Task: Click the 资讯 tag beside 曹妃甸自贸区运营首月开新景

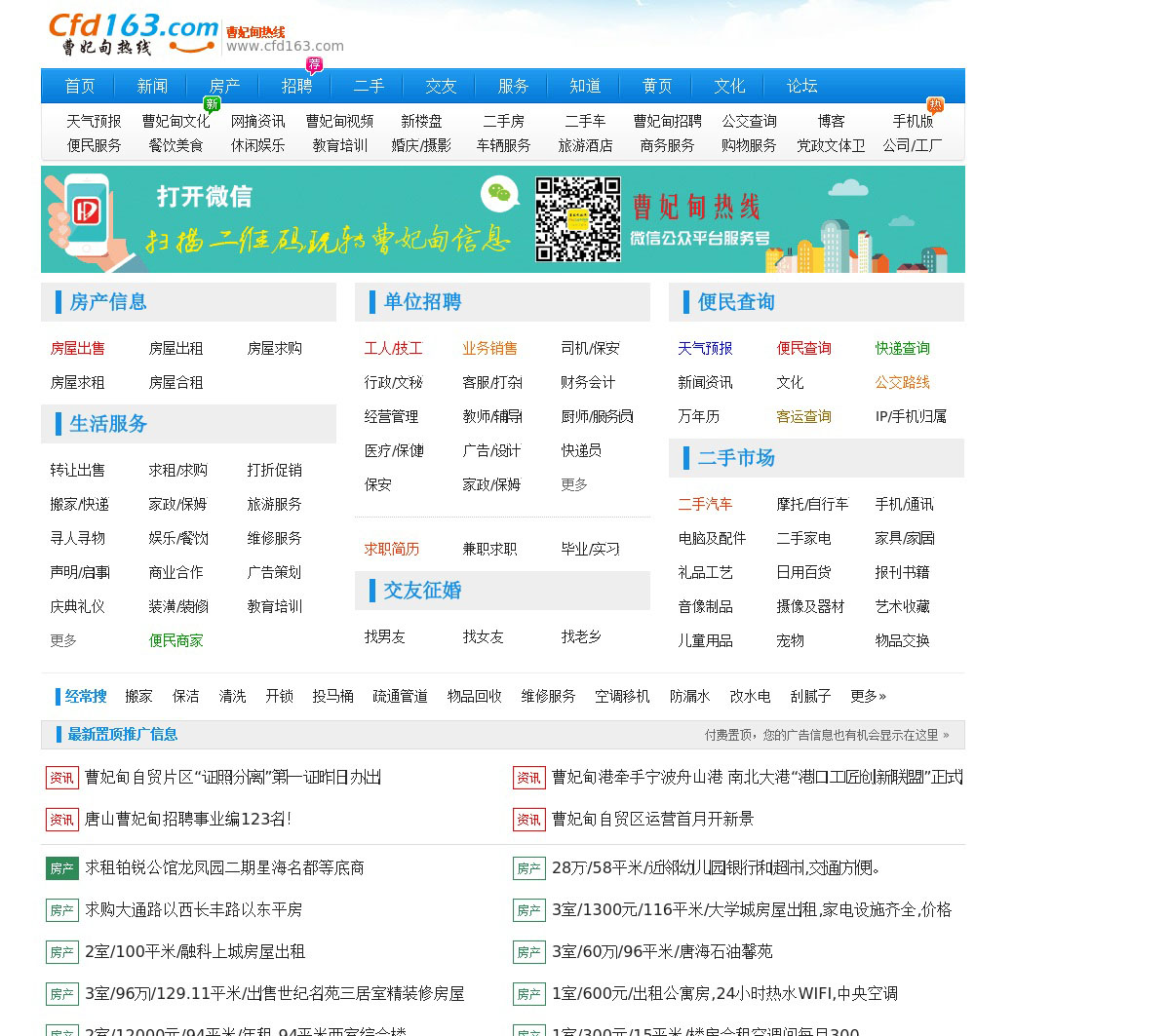Action: coord(529,820)
